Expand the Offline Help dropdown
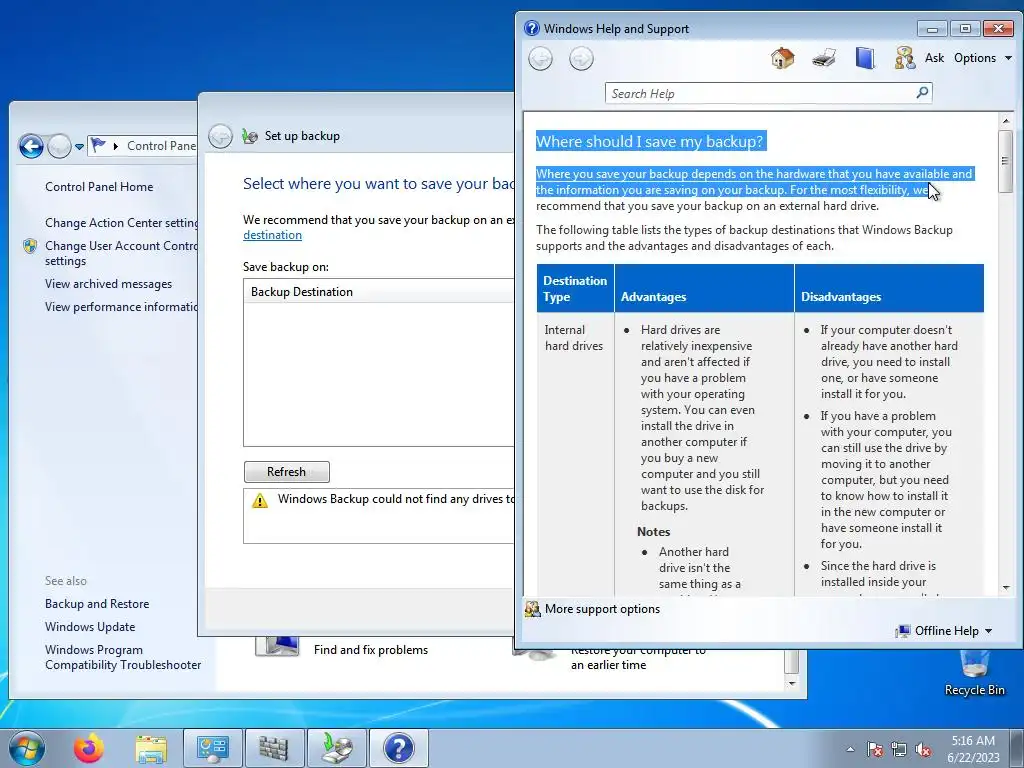The height and width of the screenshot is (768, 1024). [946, 631]
